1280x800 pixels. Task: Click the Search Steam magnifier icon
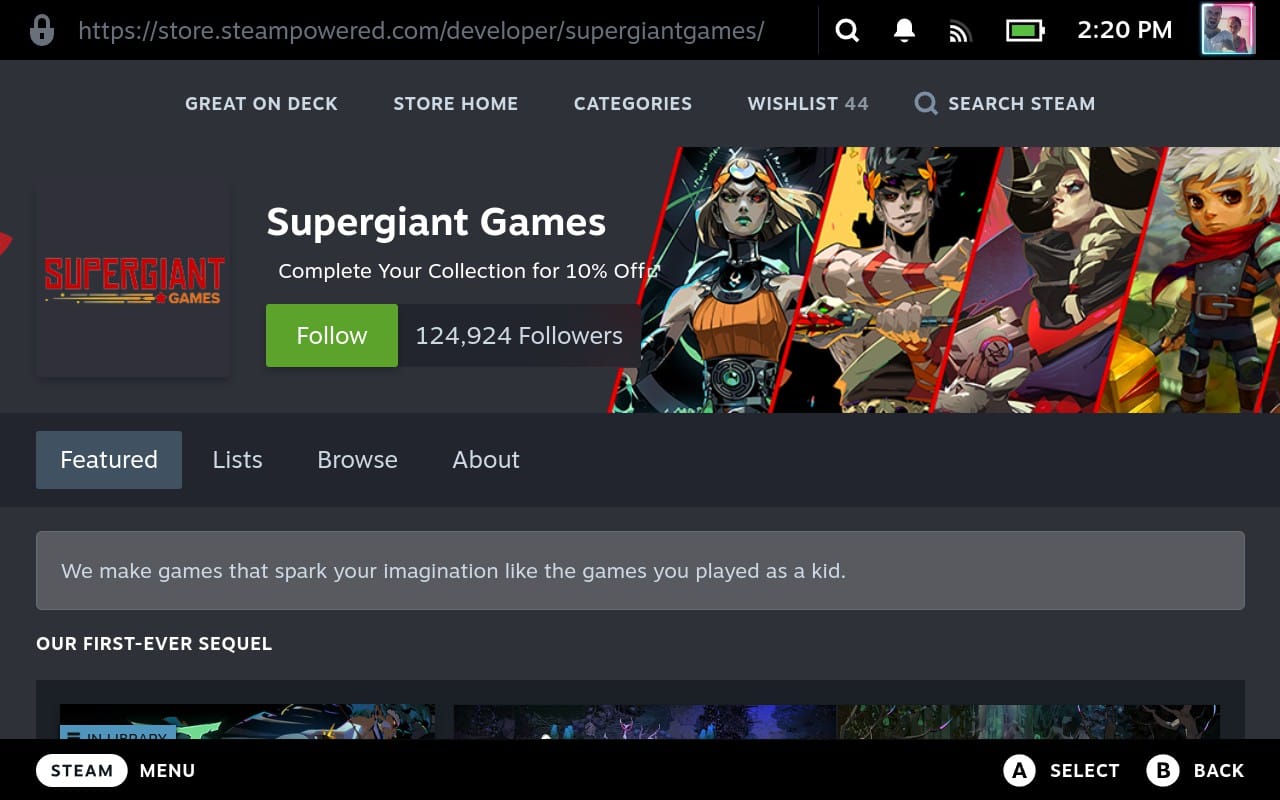coord(926,103)
